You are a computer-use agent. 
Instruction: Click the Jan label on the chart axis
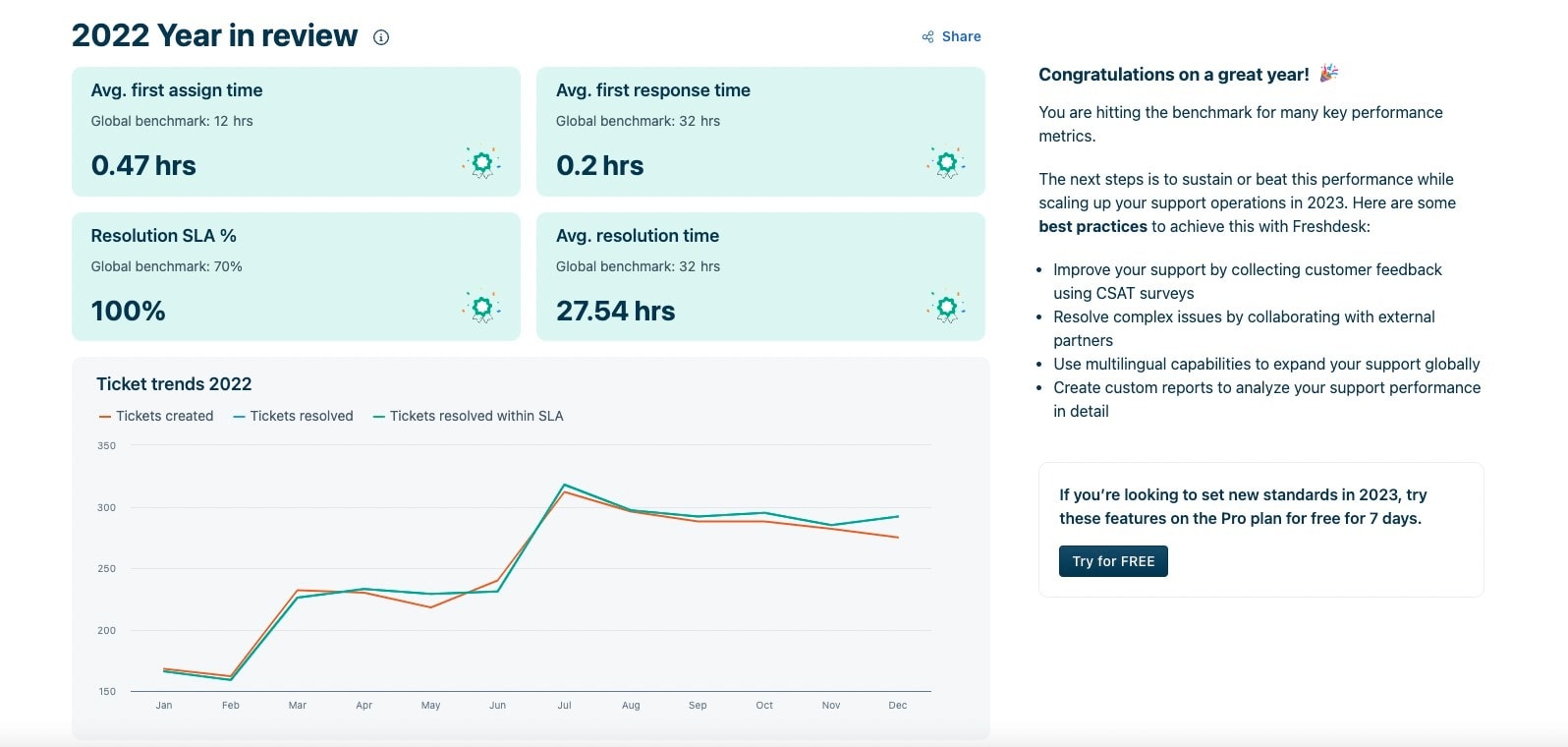[164, 705]
